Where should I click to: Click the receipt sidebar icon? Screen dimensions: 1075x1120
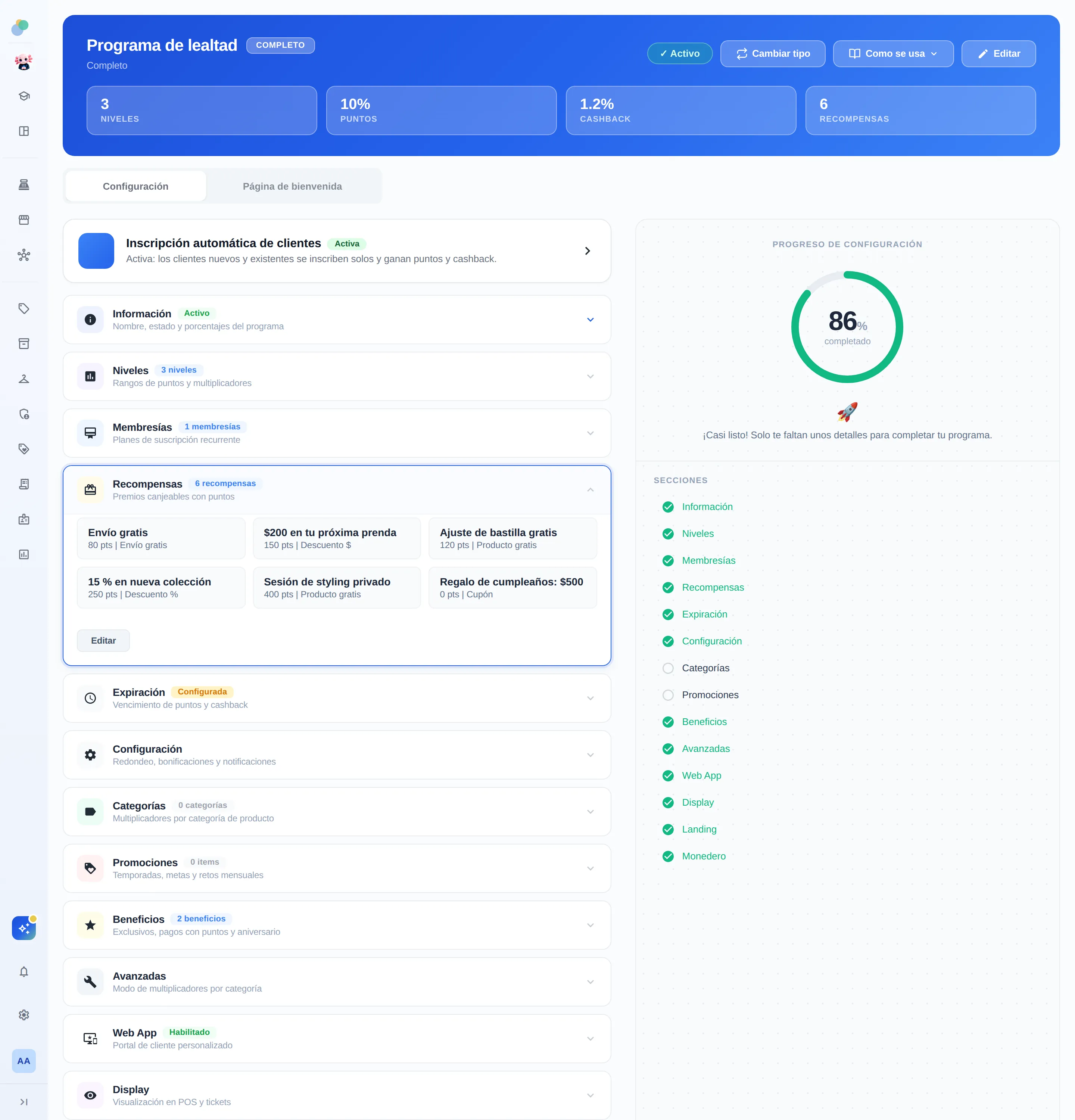click(24, 484)
